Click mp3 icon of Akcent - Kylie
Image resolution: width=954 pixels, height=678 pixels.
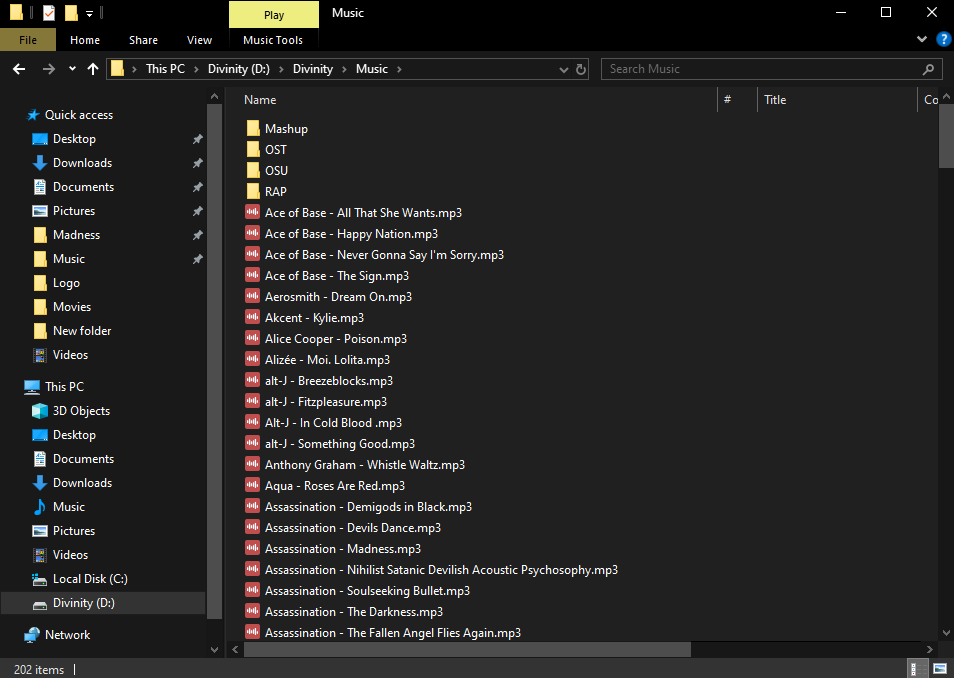point(252,318)
